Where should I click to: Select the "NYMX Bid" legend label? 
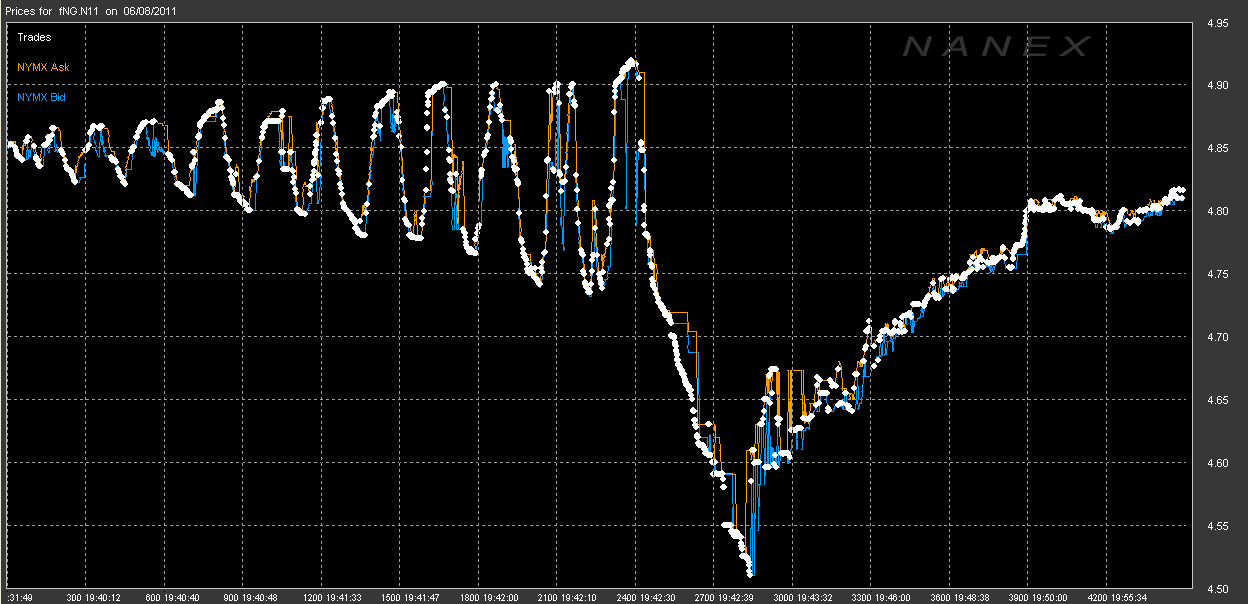[42, 98]
